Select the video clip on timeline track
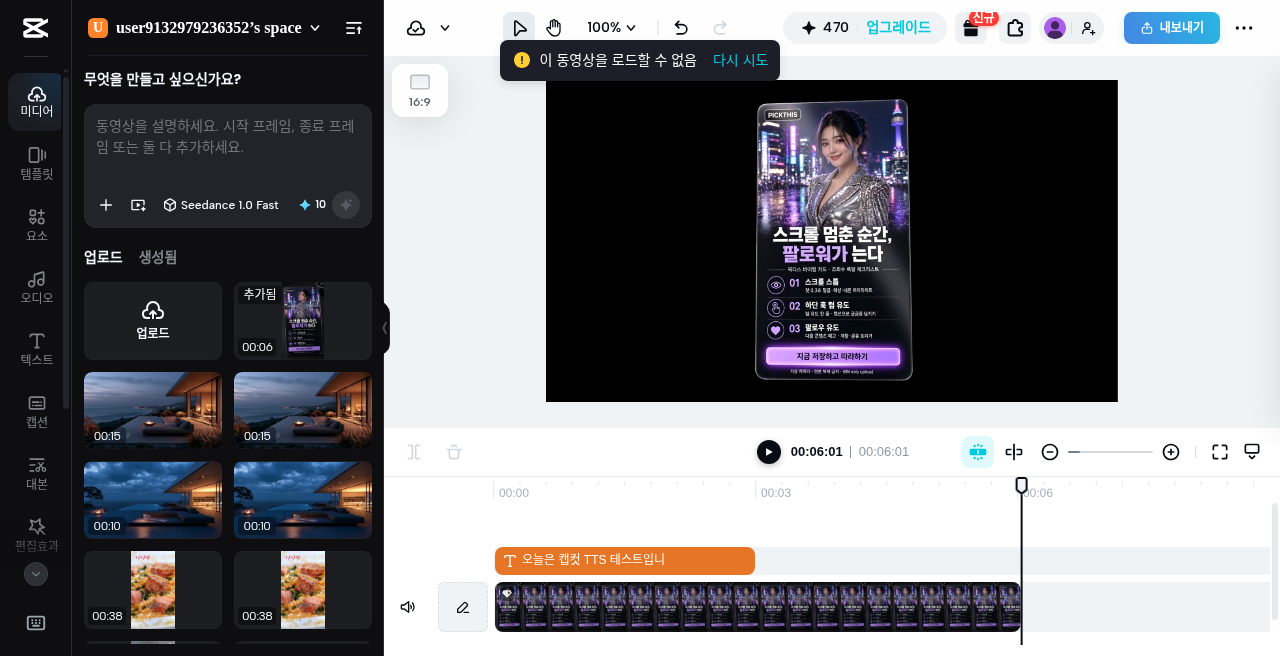This screenshot has width=1280, height=656. tap(758, 607)
